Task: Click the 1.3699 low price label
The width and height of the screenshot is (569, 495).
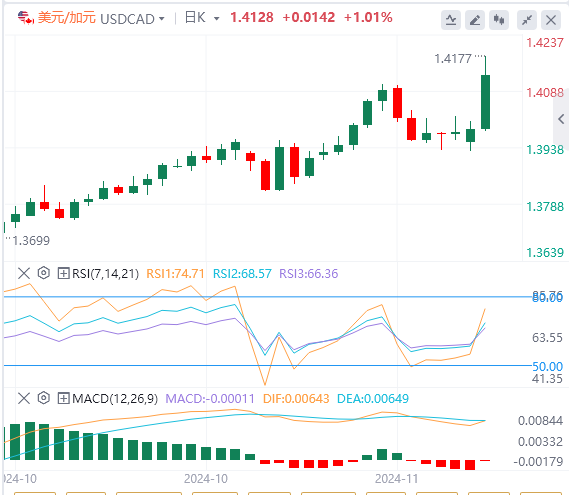Action: click(31, 241)
